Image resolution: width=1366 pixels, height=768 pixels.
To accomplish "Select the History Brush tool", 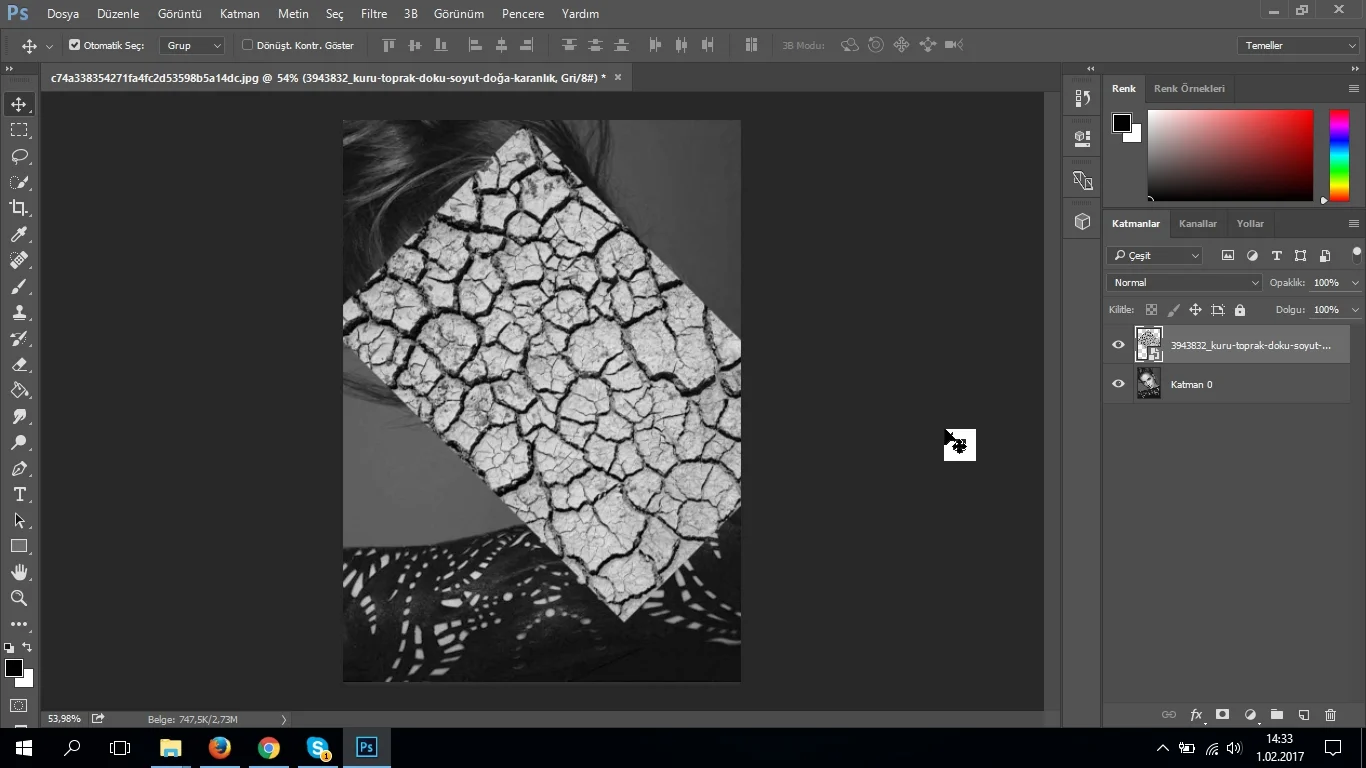I will pyautogui.click(x=19, y=338).
